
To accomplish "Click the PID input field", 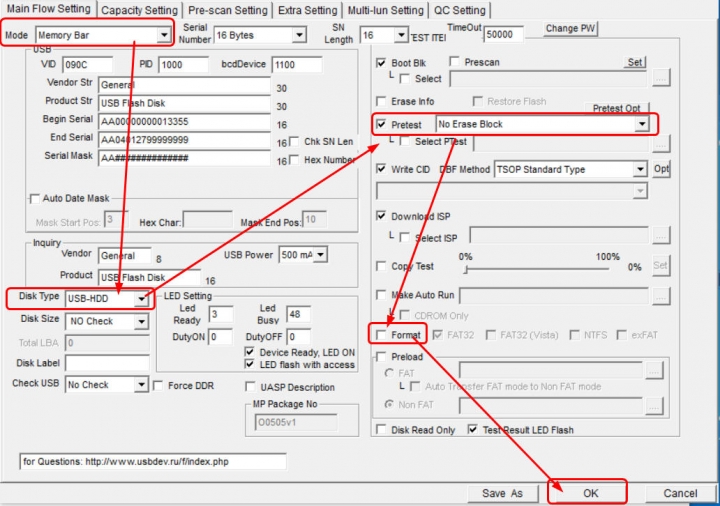I will point(183,65).
